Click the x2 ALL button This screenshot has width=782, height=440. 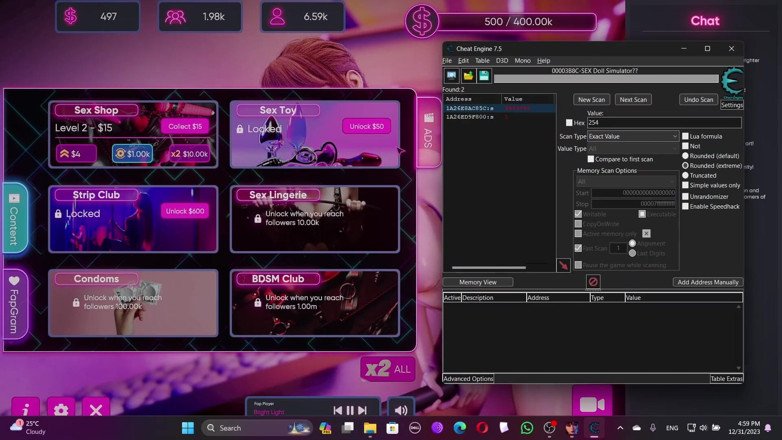point(388,369)
